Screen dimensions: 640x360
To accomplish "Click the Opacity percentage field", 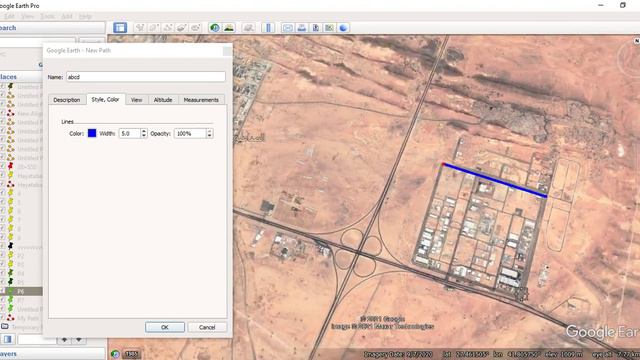I will 190,133.
